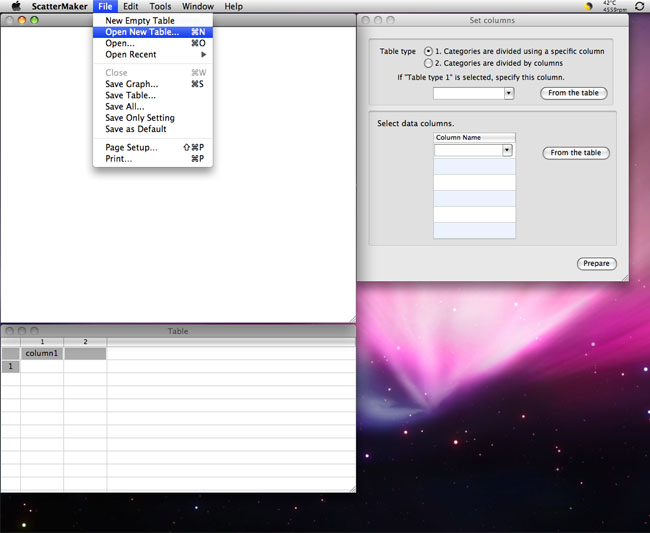Choose Save All... menu entry

153,106
